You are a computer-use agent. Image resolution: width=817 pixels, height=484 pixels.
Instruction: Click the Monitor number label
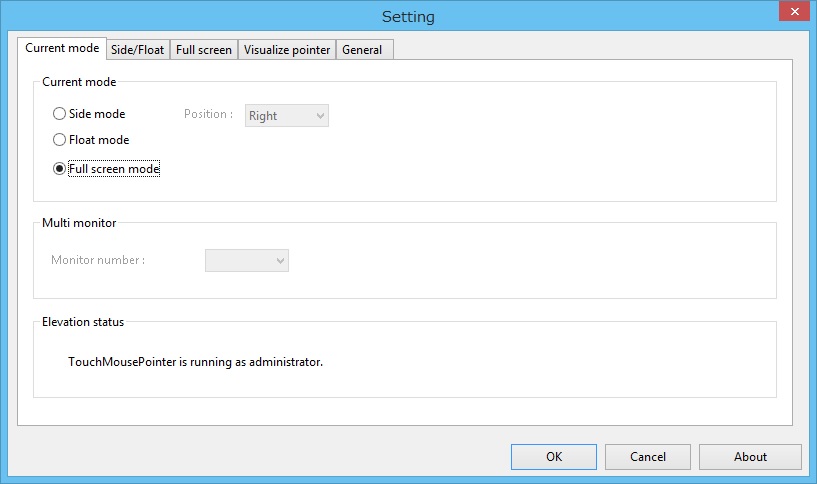(x=98, y=260)
